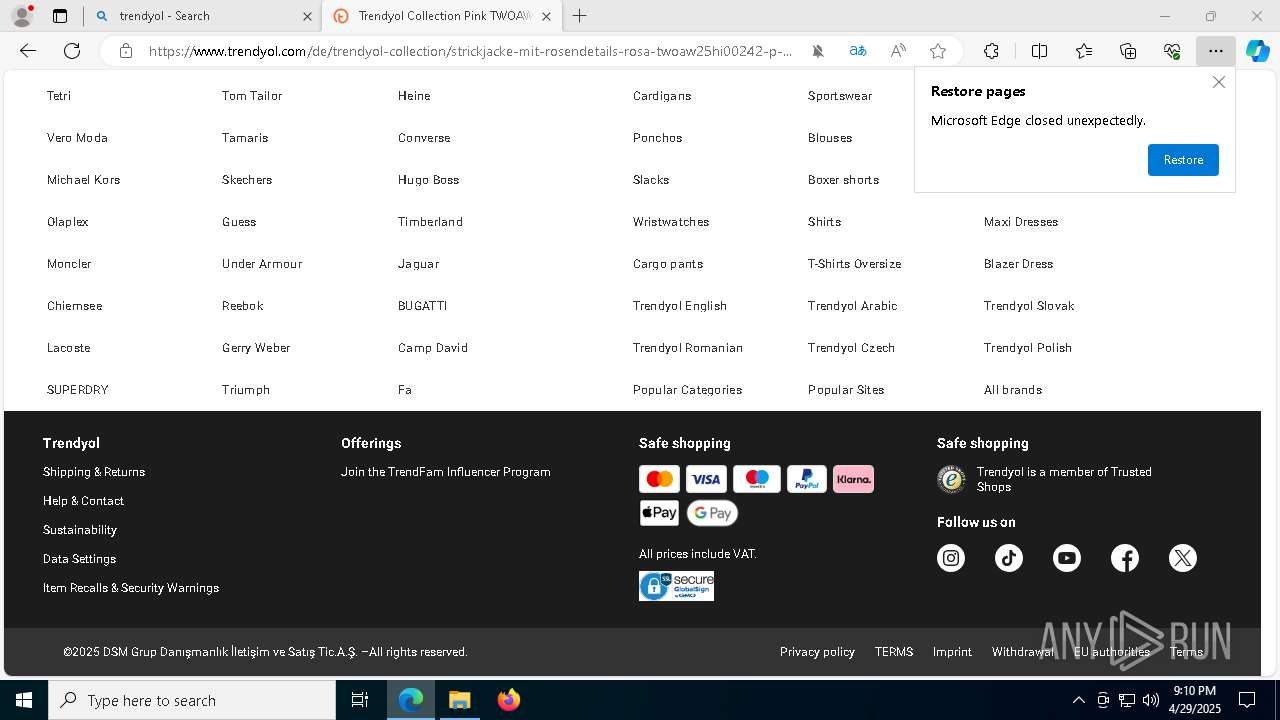Viewport: 1280px width, 720px height.
Task: Toggle split screen icon in toolbar
Action: click(1039, 51)
